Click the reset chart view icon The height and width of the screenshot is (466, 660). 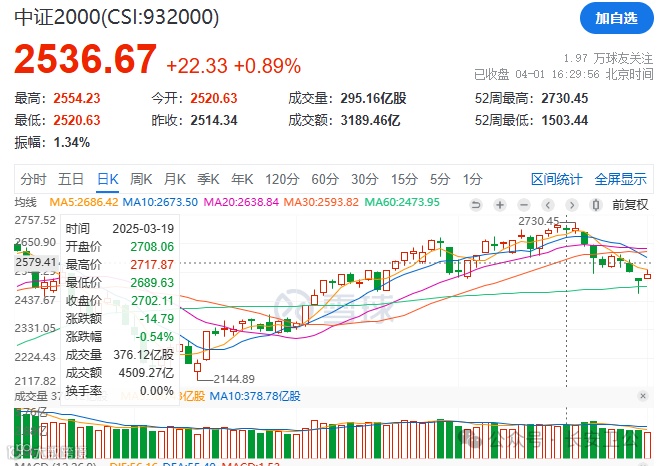tap(476, 205)
